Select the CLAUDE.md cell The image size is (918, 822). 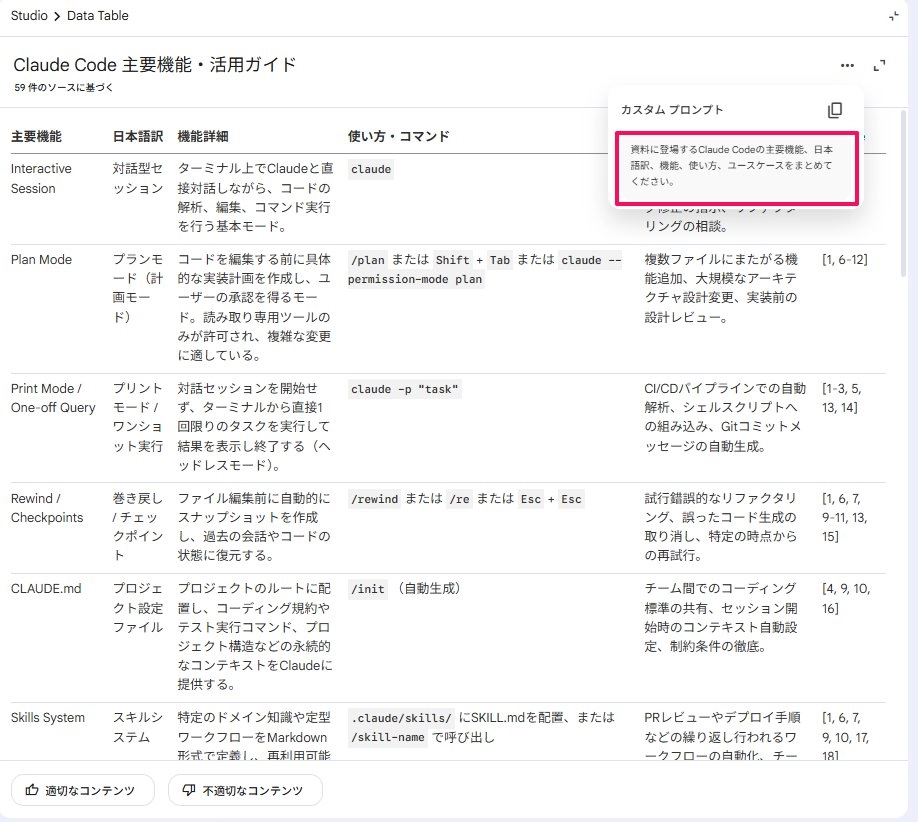point(46,589)
